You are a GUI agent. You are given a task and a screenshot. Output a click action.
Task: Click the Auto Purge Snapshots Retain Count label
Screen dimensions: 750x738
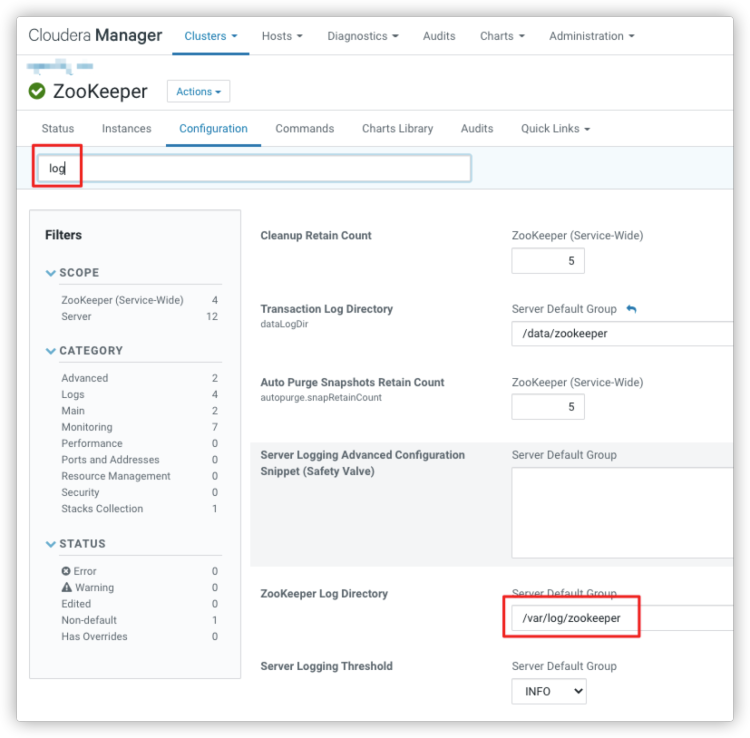click(x=352, y=382)
